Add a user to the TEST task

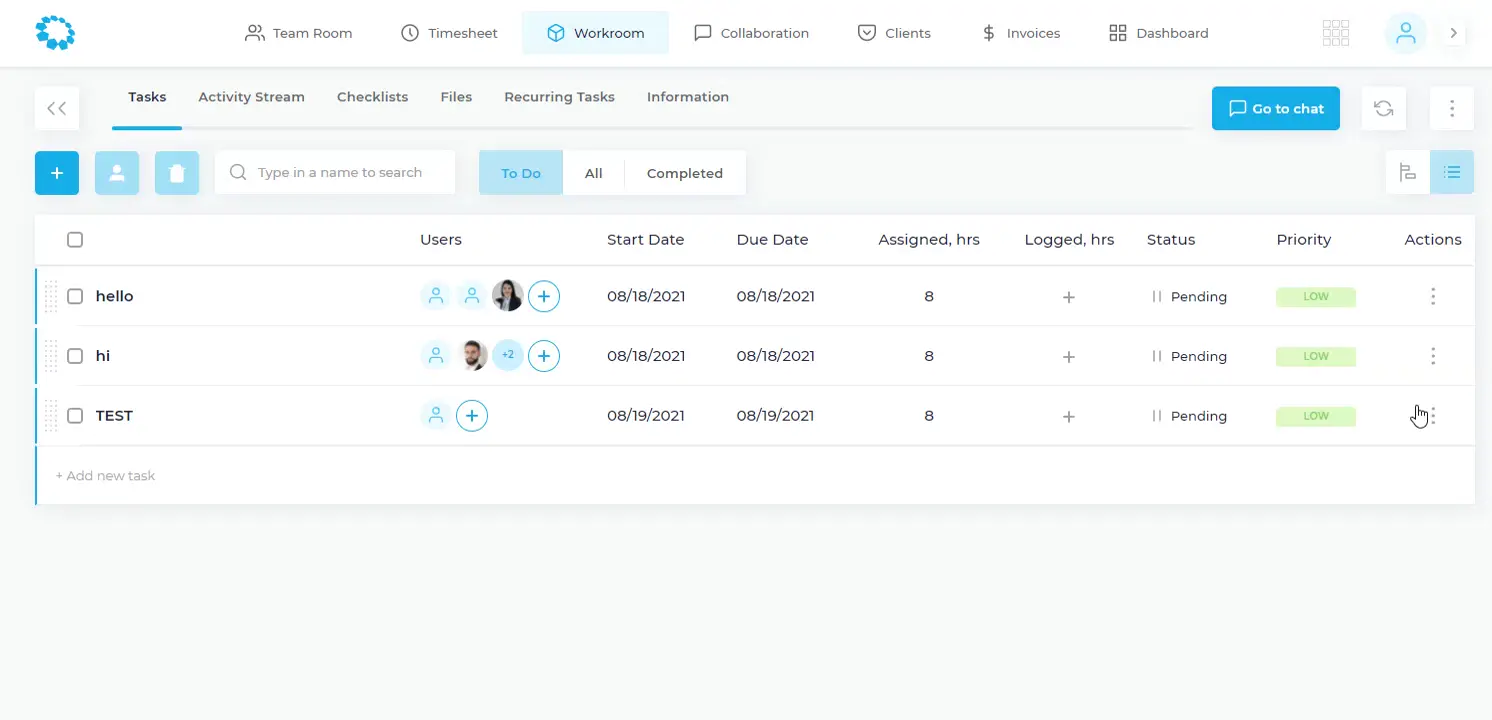(472, 416)
